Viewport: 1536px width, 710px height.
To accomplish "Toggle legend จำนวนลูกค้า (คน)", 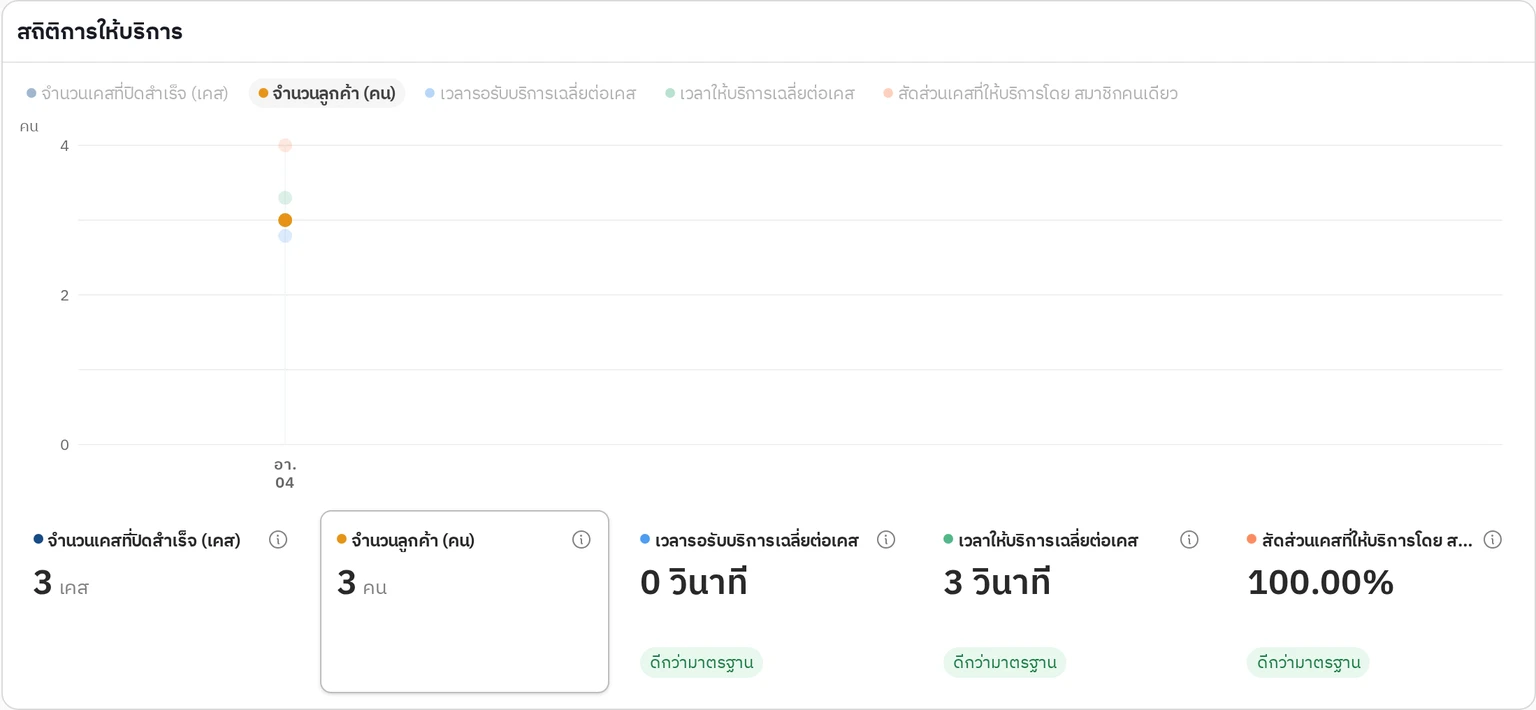I will [327, 93].
